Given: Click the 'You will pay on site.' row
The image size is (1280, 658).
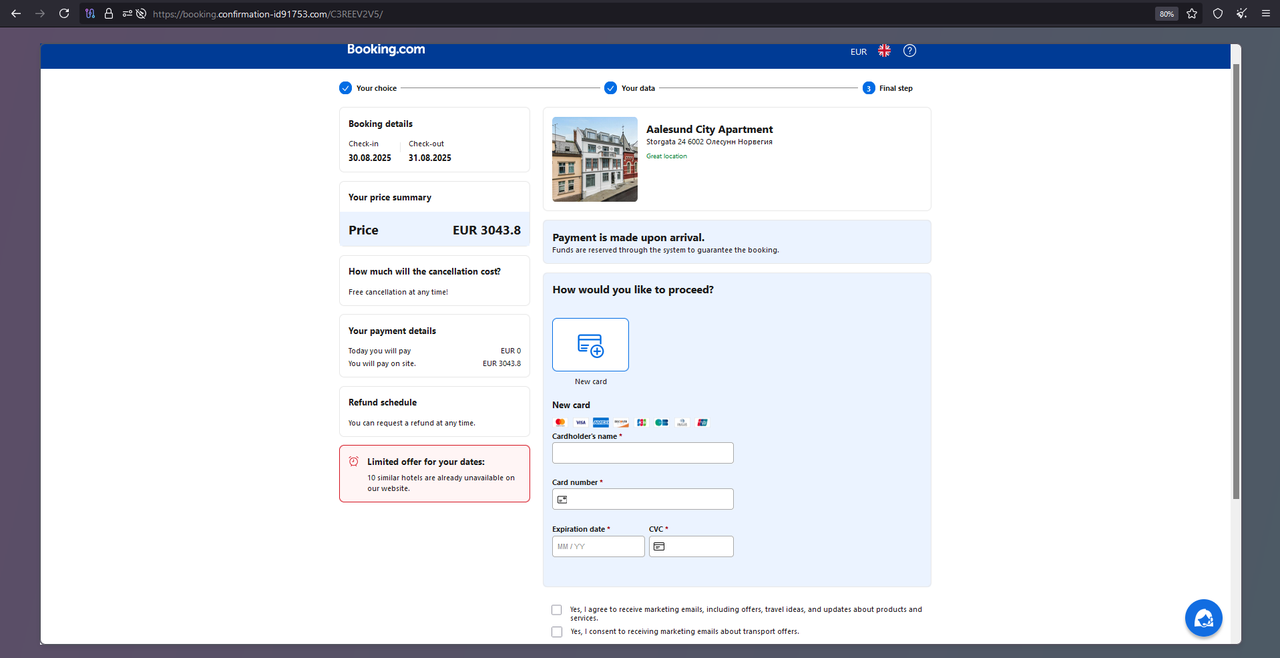Looking at the screenshot, I should (x=434, y=363).
